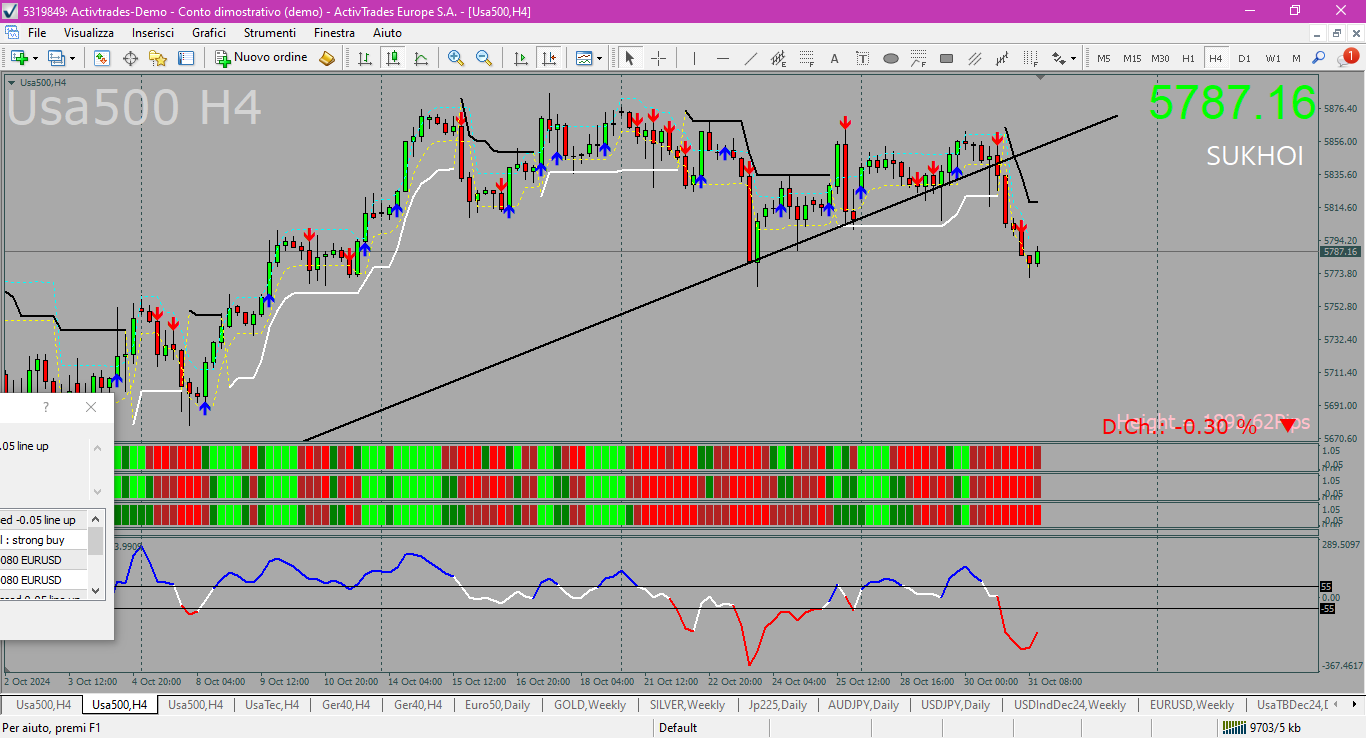Draw a vertical line tool
Image resolution: width=1366 pixels, height=738 pixels.
[x=695, y=58]
